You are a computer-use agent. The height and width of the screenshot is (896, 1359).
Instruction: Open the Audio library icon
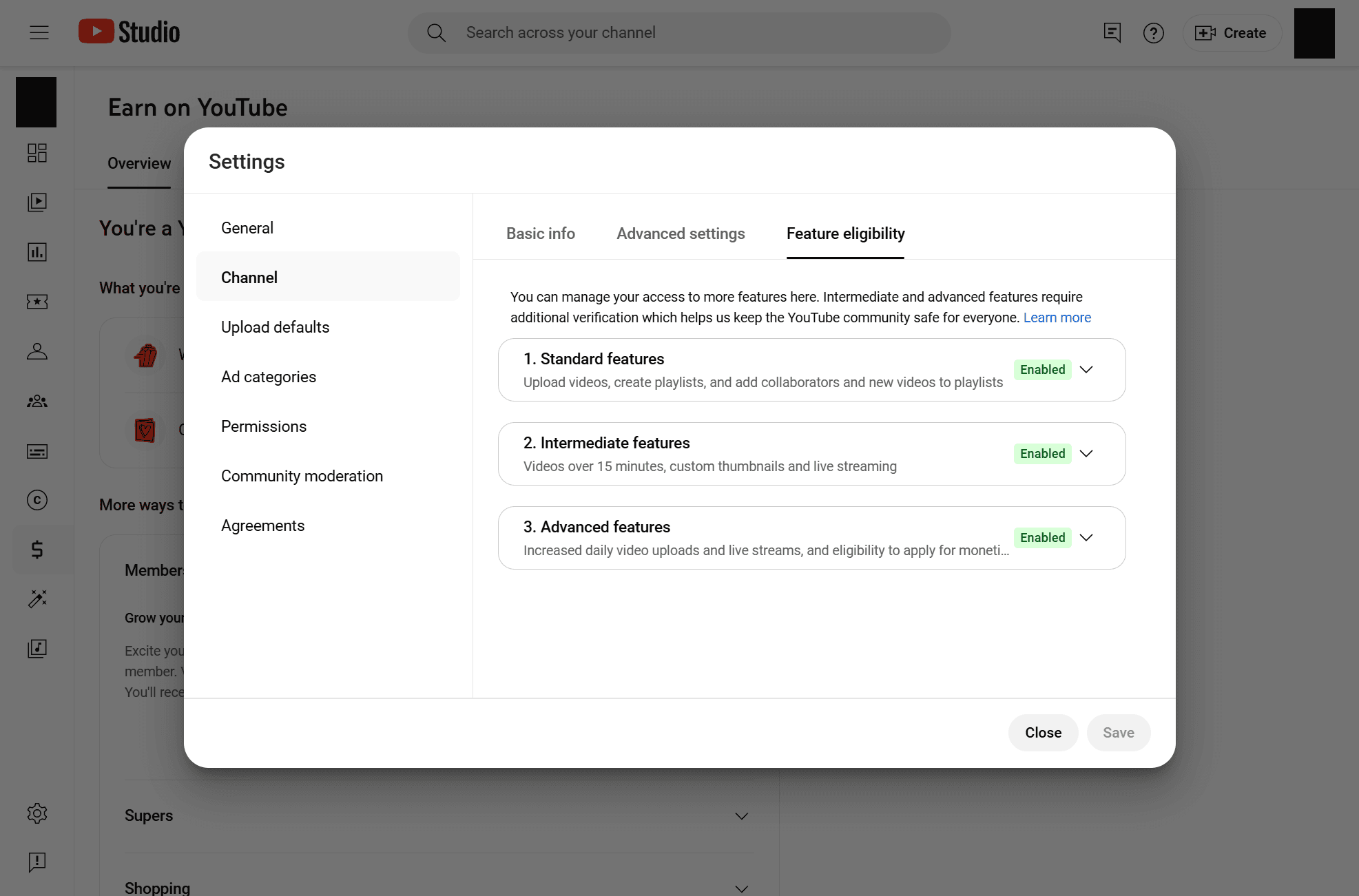pyautogui.click(x=37, y=648)
